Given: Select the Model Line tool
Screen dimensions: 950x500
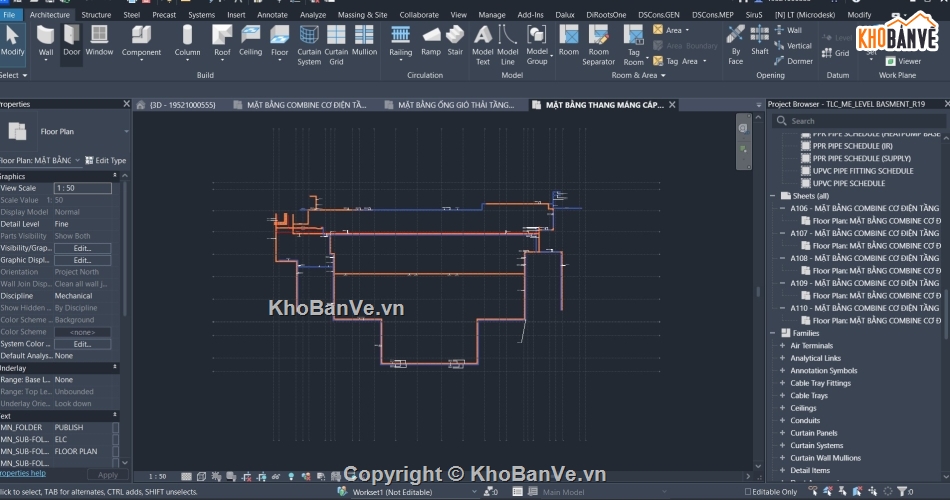Looking at the screenshot, I should pos(508,45).
